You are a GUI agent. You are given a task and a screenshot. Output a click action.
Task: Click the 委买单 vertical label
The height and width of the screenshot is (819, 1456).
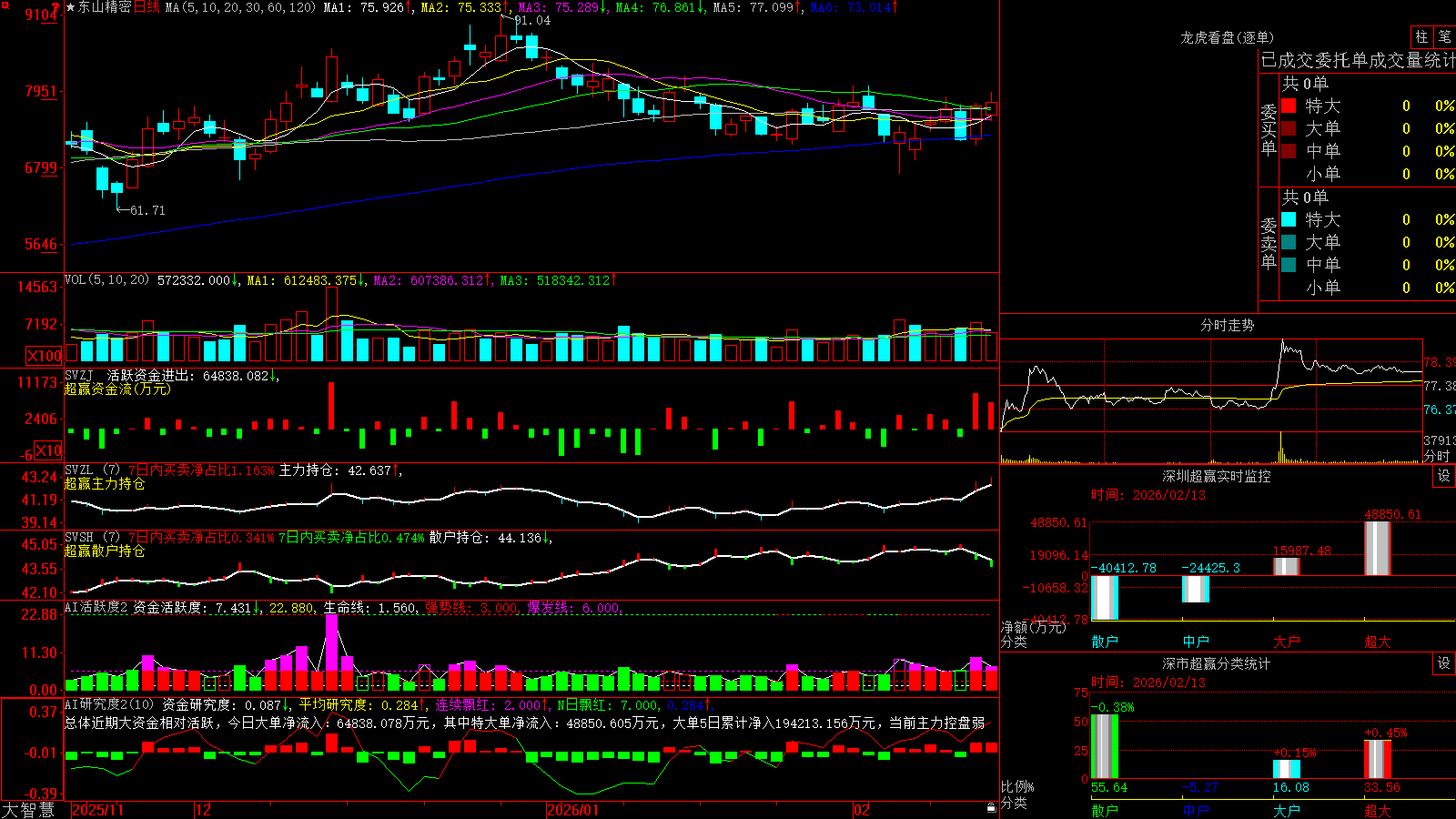tap(1269, 128)
